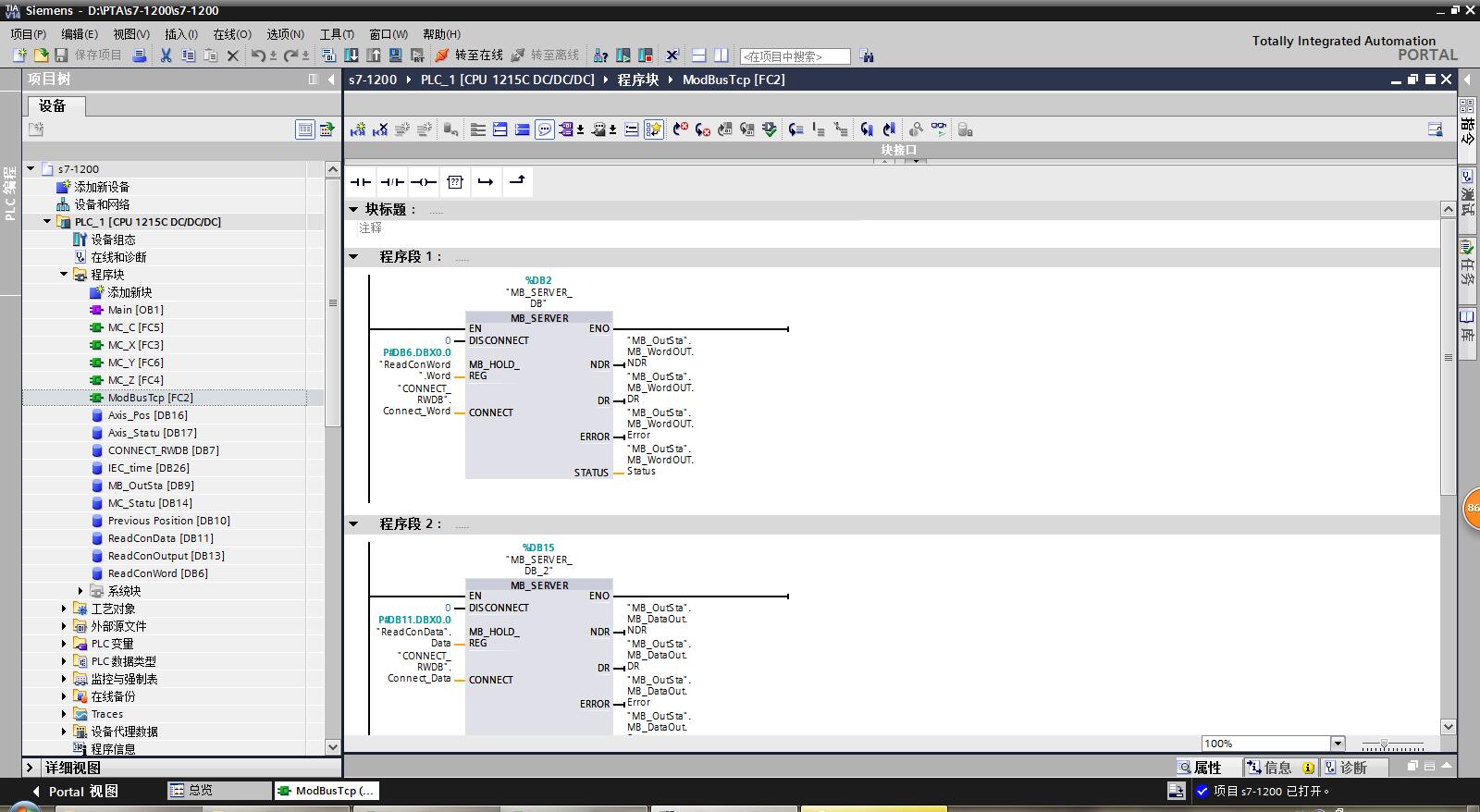Compile the project from the toolbar
The width and height of the screenshot is (1480, 812).
click(328, 55)
